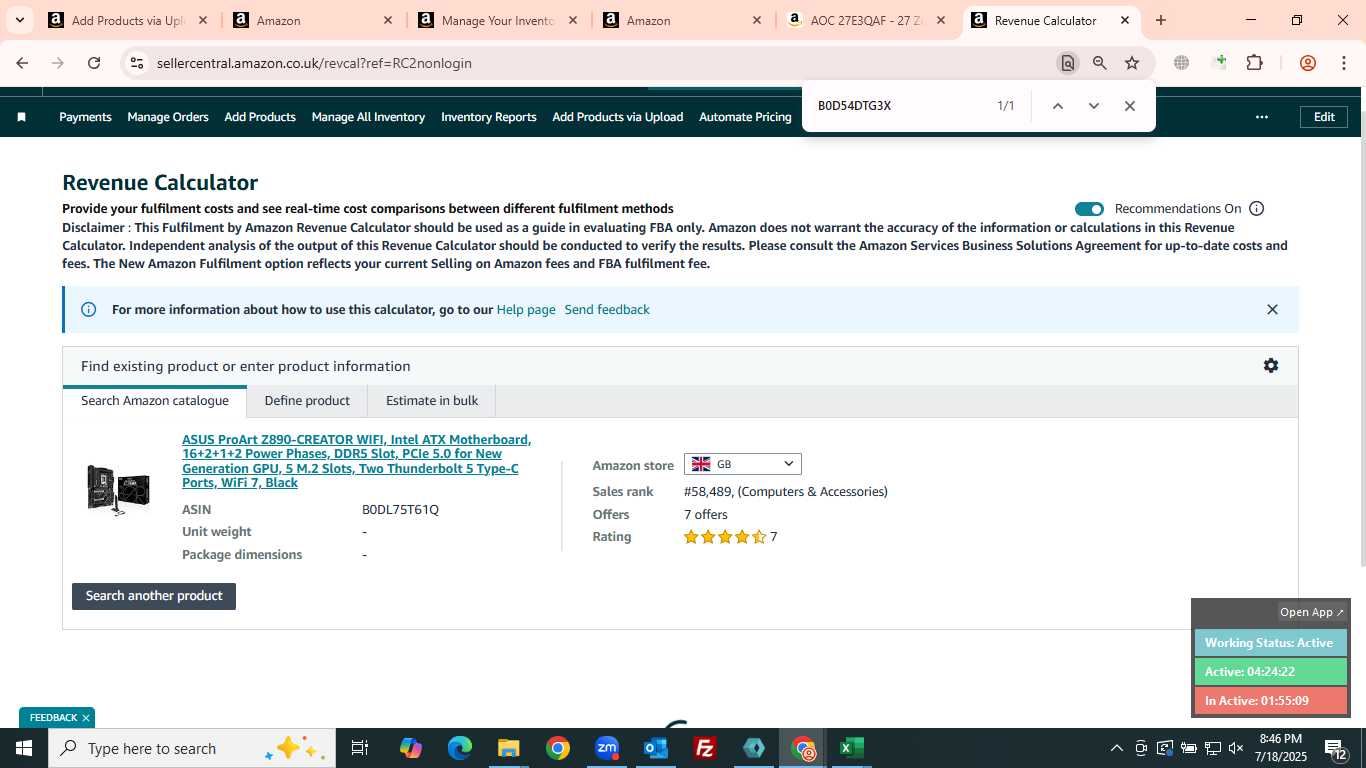The width and height of the screenshot is (1366, 768).
Task: Open the Payments menu item
Action: pyautogui.click(x=85, y=117)
